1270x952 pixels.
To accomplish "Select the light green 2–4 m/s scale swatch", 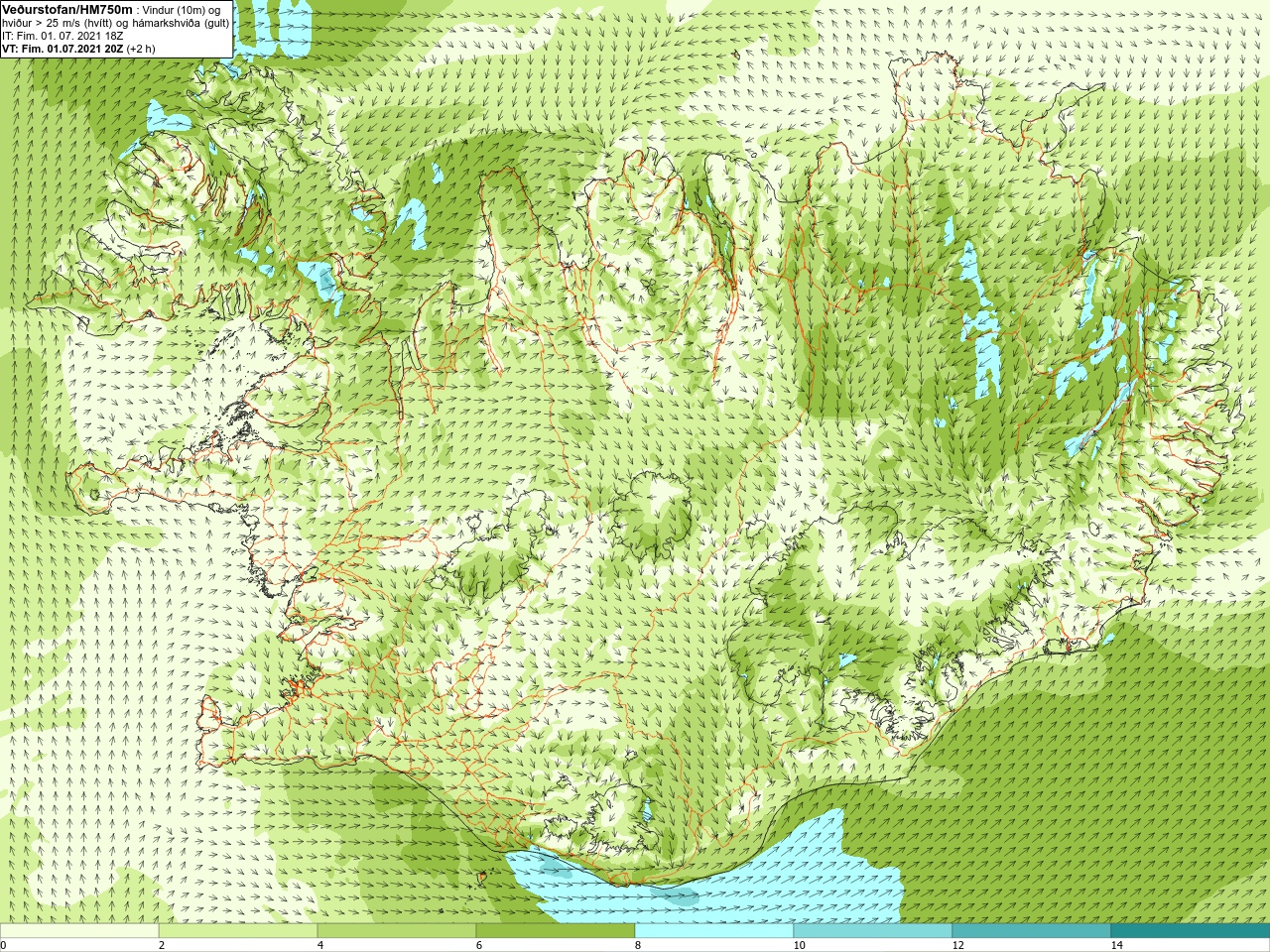I will coord(238,931).
